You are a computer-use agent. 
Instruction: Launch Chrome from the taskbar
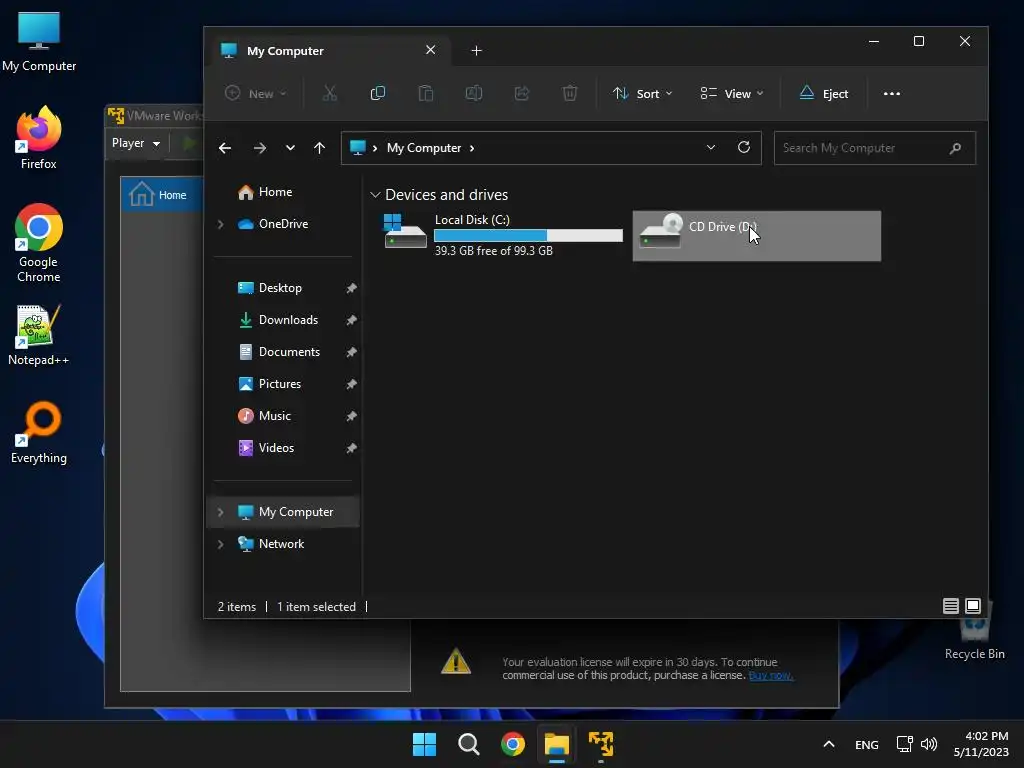[513, 744]
